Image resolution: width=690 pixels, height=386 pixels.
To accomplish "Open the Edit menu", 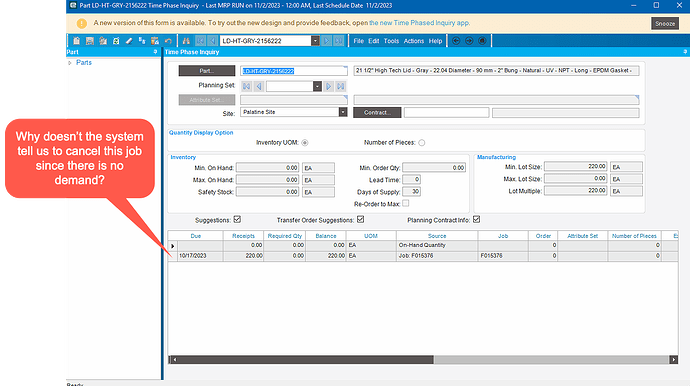I will point(374,41).
